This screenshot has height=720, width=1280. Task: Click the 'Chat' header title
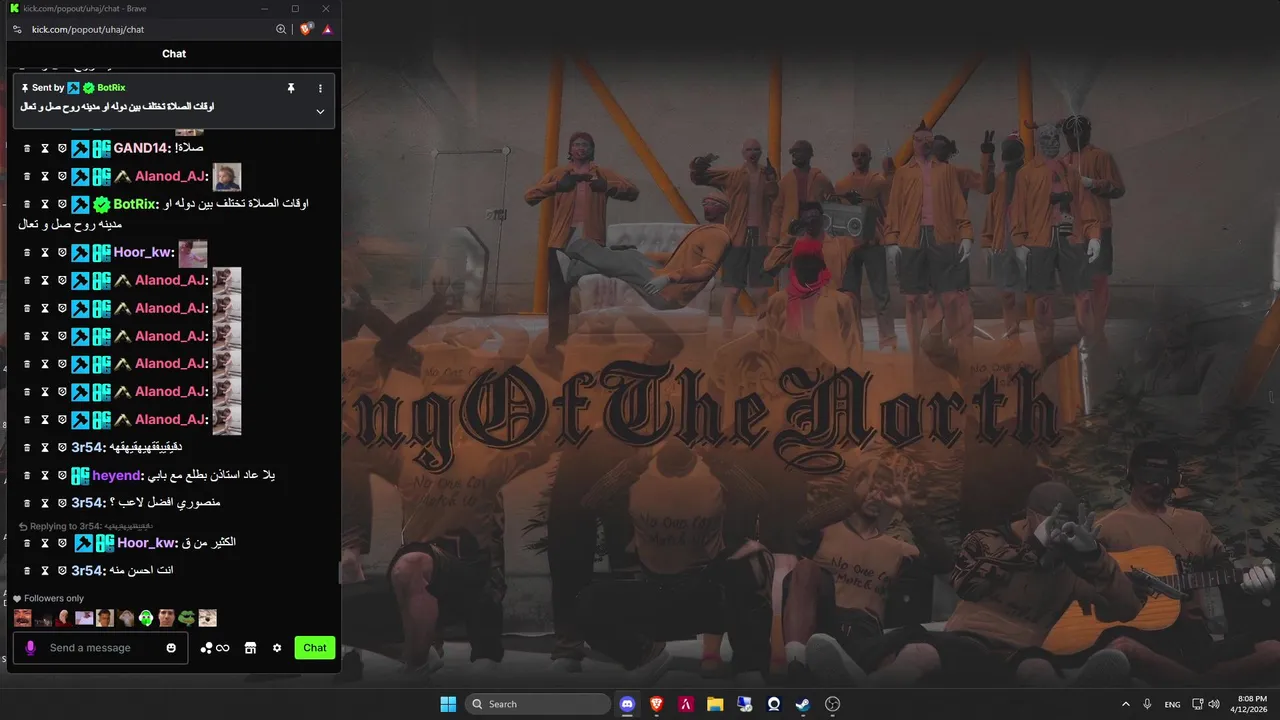174,54
